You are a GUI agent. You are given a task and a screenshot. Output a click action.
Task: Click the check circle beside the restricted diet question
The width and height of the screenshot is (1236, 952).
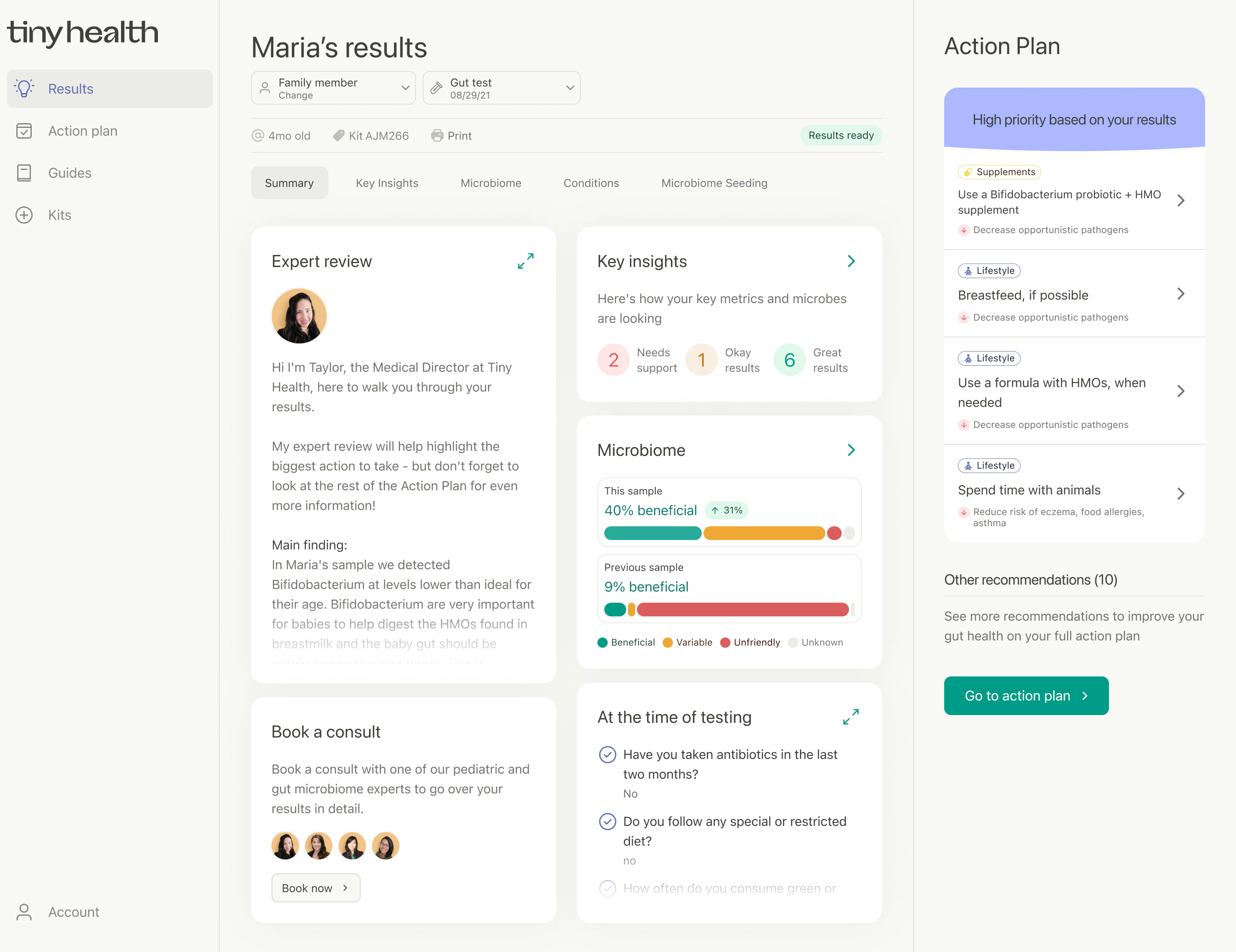pos(607,821)
